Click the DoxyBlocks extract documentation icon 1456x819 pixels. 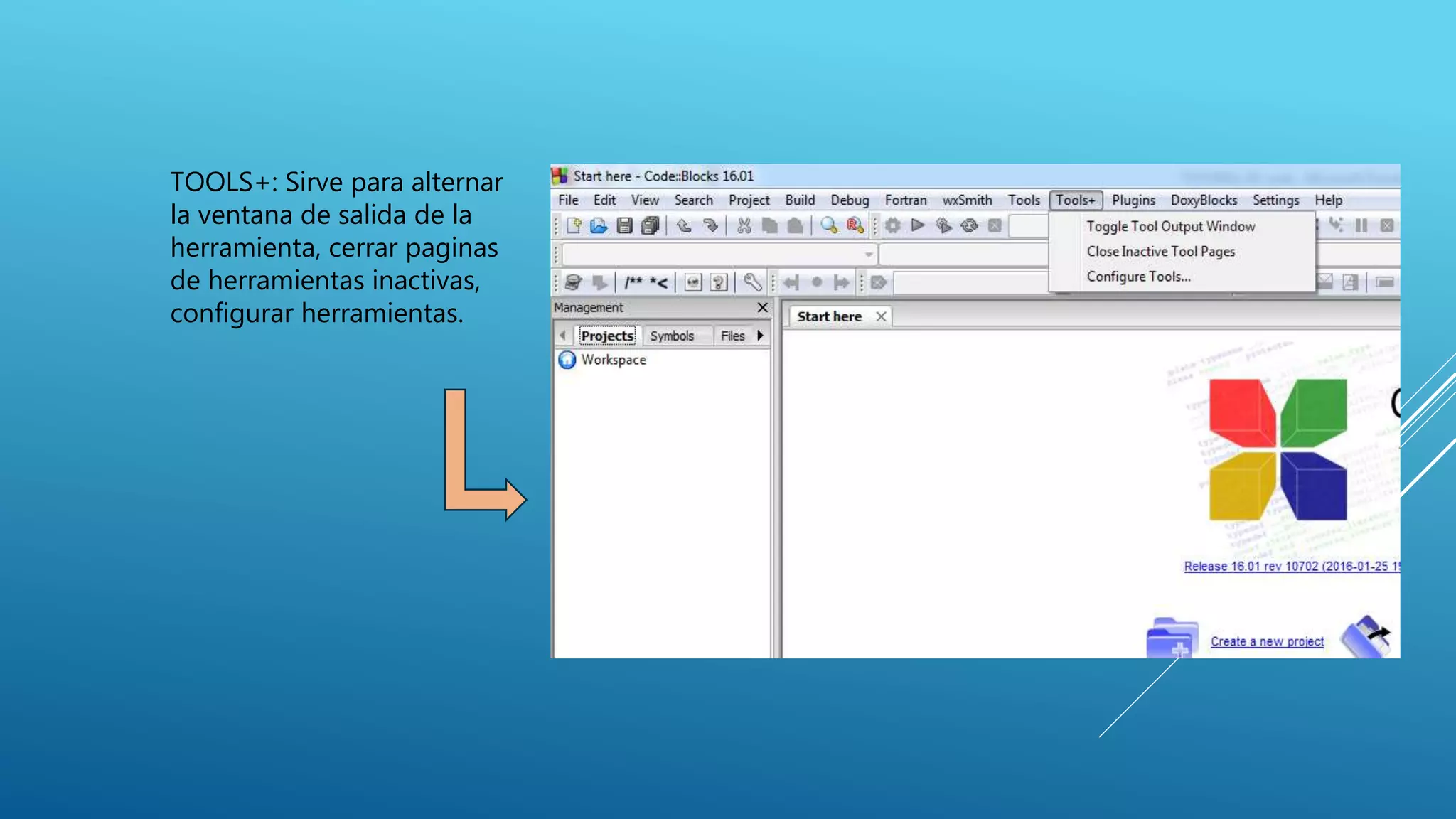tap(599, 283)
